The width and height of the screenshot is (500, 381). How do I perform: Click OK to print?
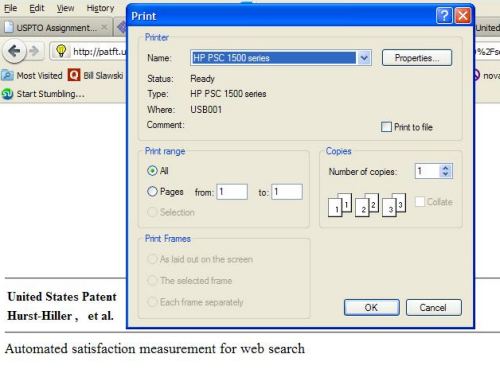click(372, 307)
